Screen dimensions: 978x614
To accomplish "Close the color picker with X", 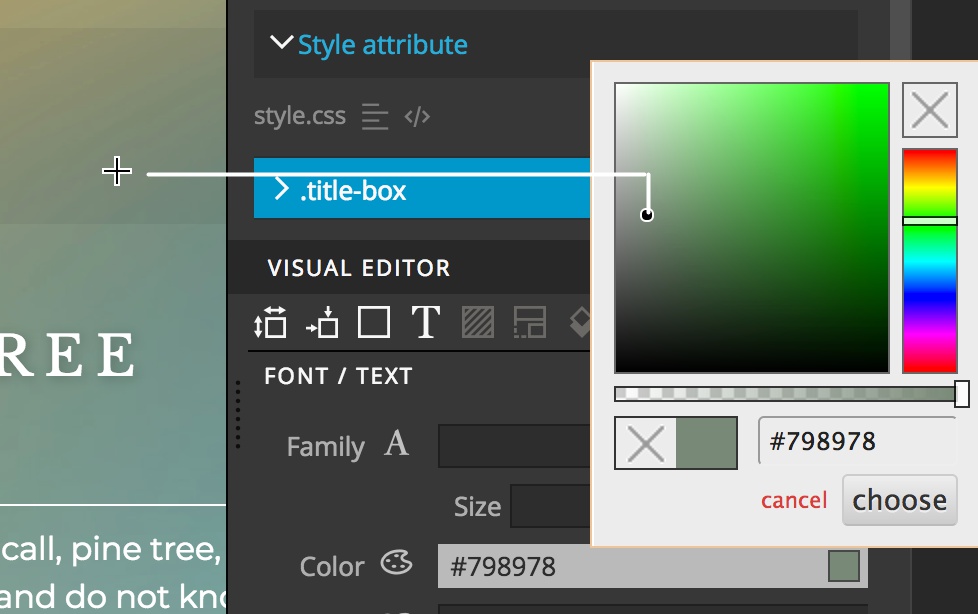I will click(930, 110).
